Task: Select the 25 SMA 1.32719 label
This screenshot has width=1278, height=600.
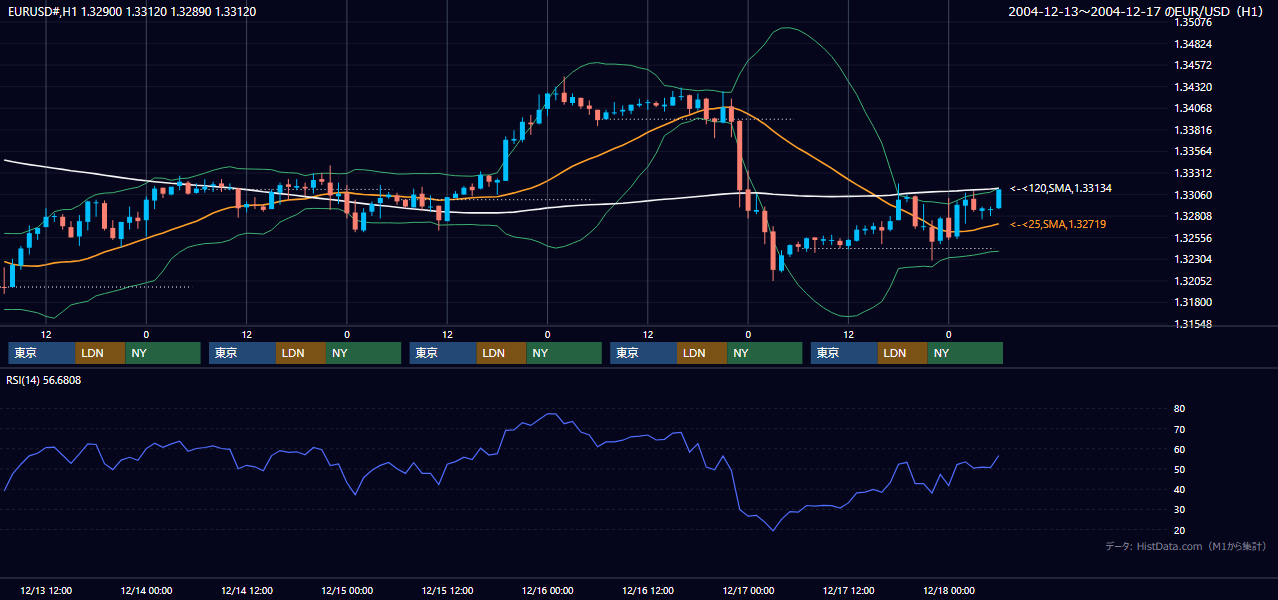Action: pos(1058,224)
